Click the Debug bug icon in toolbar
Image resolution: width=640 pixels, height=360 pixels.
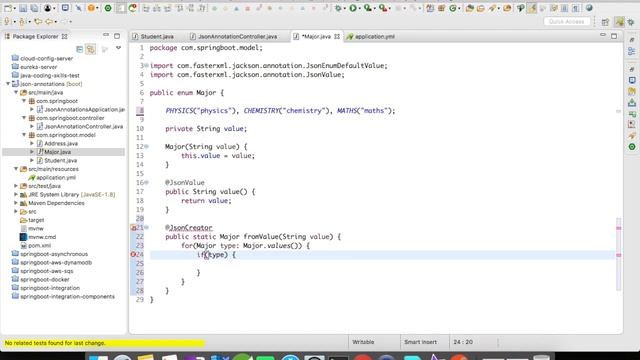(x=338, y=8)
